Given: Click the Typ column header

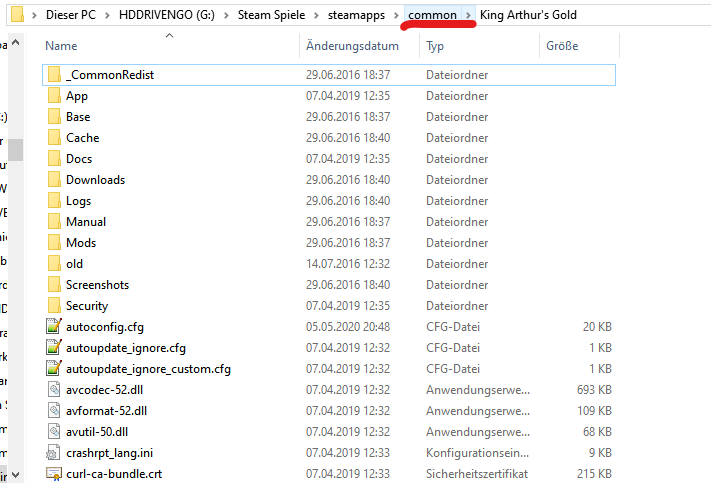Looking at the screenshot, I should point(436,46).
